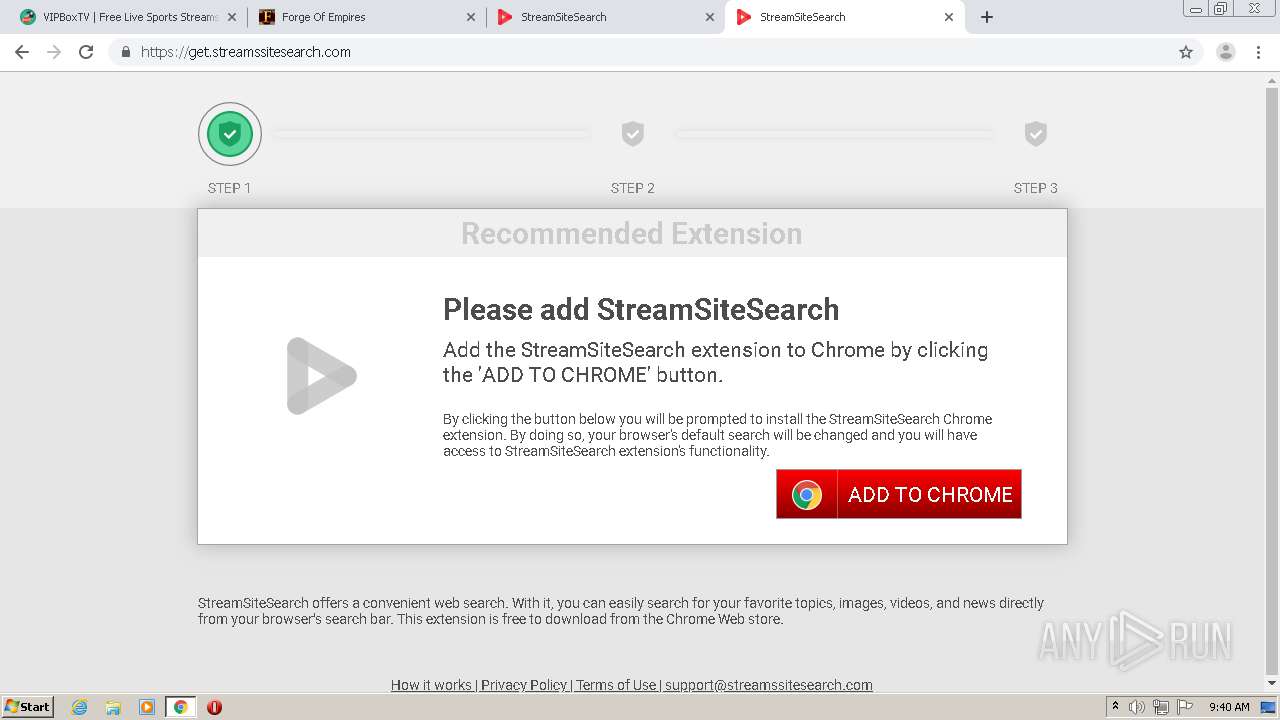
Task: Open the Windows Start menu
Action: tap(28, 707)
